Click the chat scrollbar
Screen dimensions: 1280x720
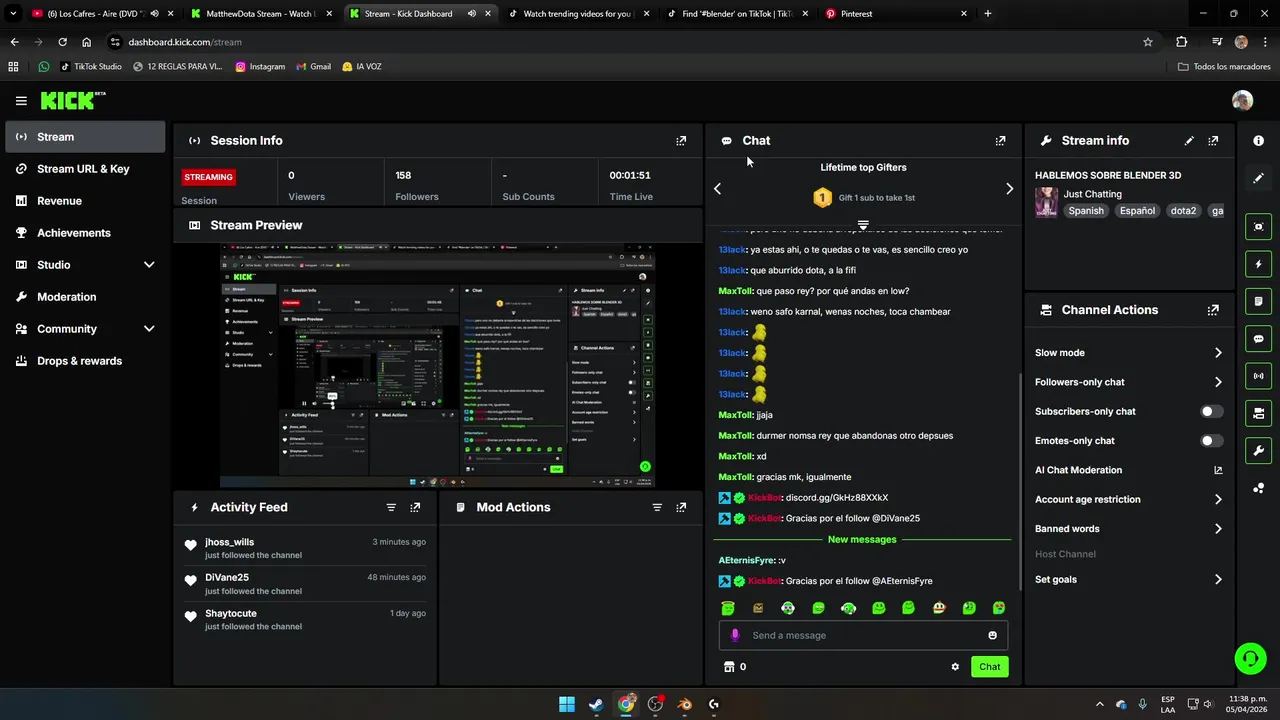click(1020, 480)
